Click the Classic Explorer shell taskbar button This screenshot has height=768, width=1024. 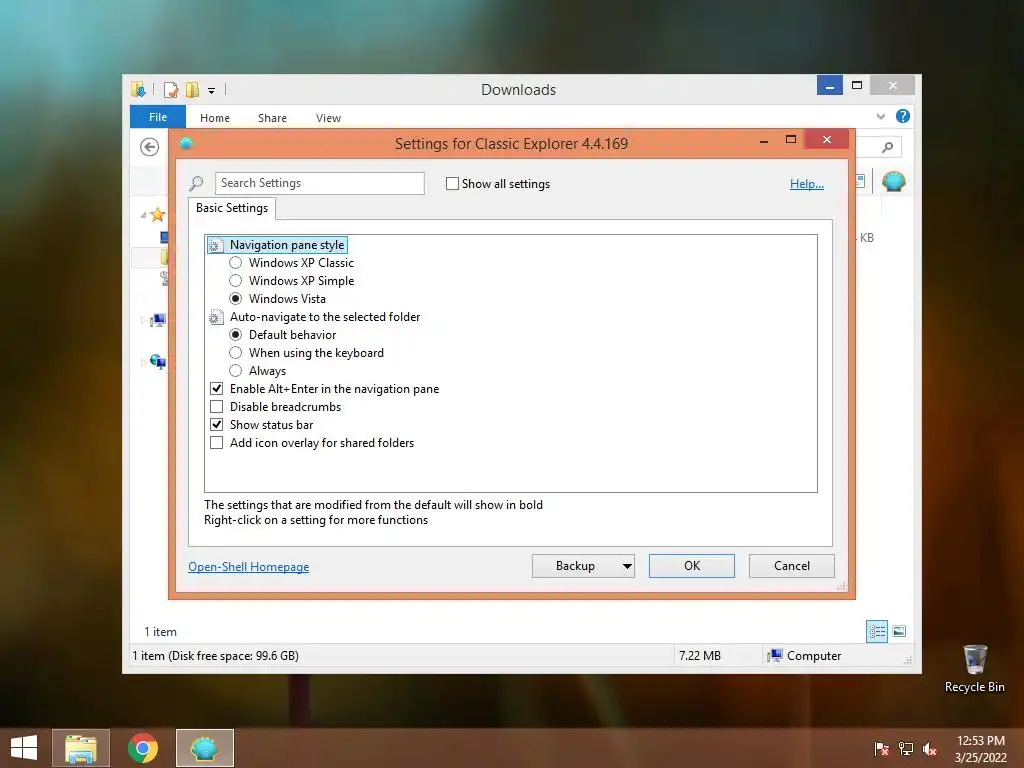204,748
